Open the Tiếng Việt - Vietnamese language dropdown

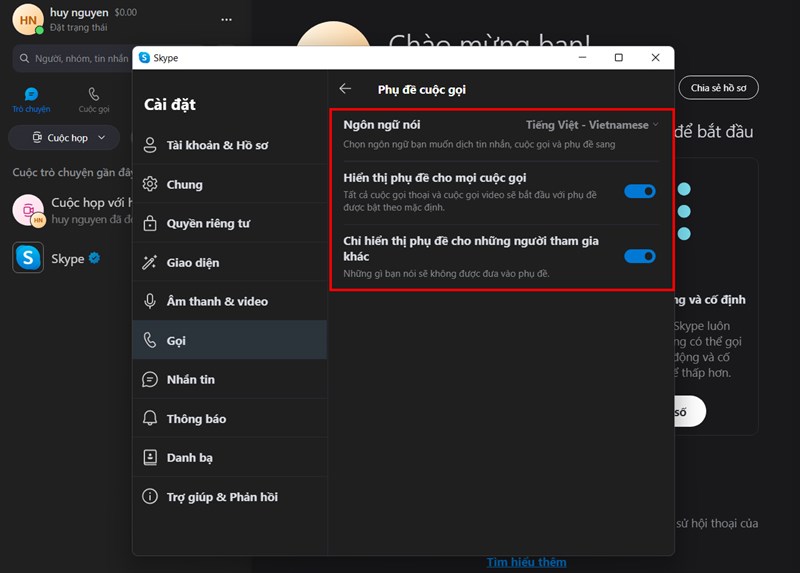pyautogui.click(x=592, y=125)
